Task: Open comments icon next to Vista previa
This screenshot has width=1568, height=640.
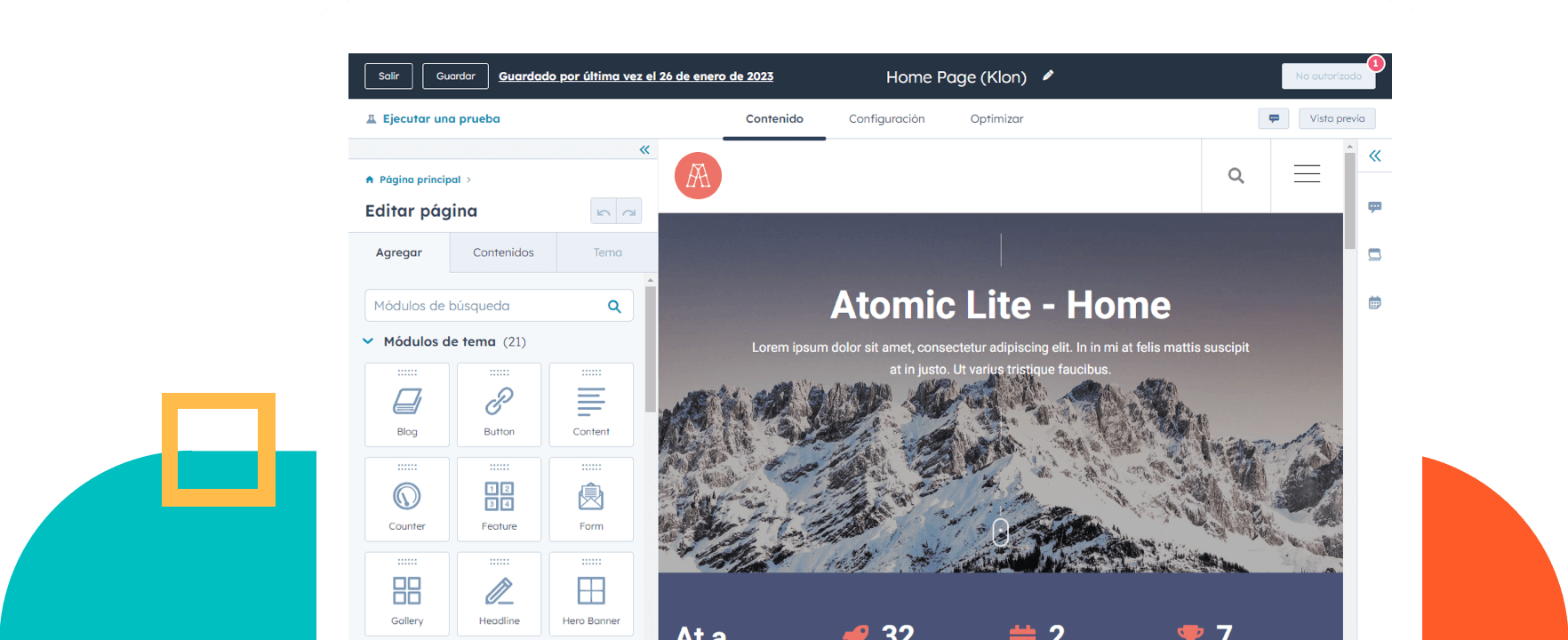Action: 1274,118
